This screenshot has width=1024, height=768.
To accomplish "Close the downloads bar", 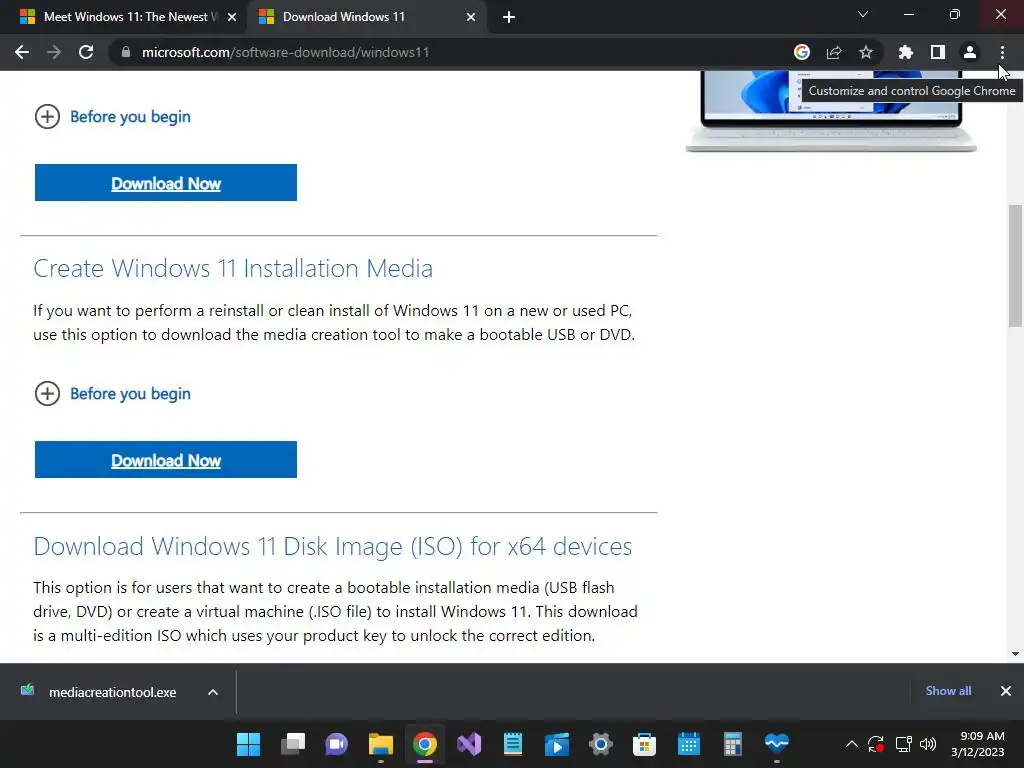I will point(1006,691).
